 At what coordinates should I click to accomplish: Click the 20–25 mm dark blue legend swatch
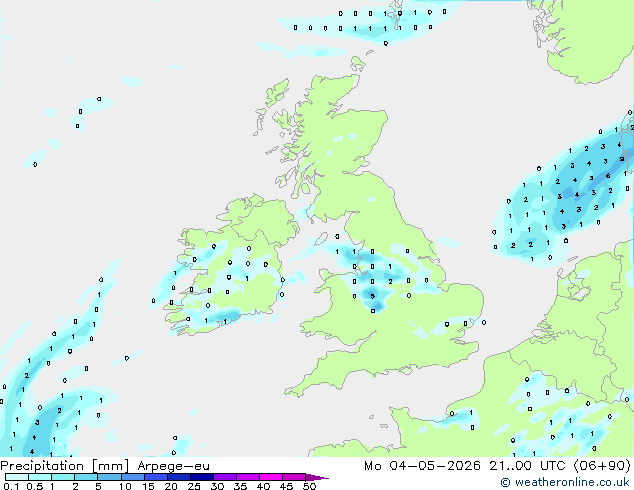click(x=179, y=477)
